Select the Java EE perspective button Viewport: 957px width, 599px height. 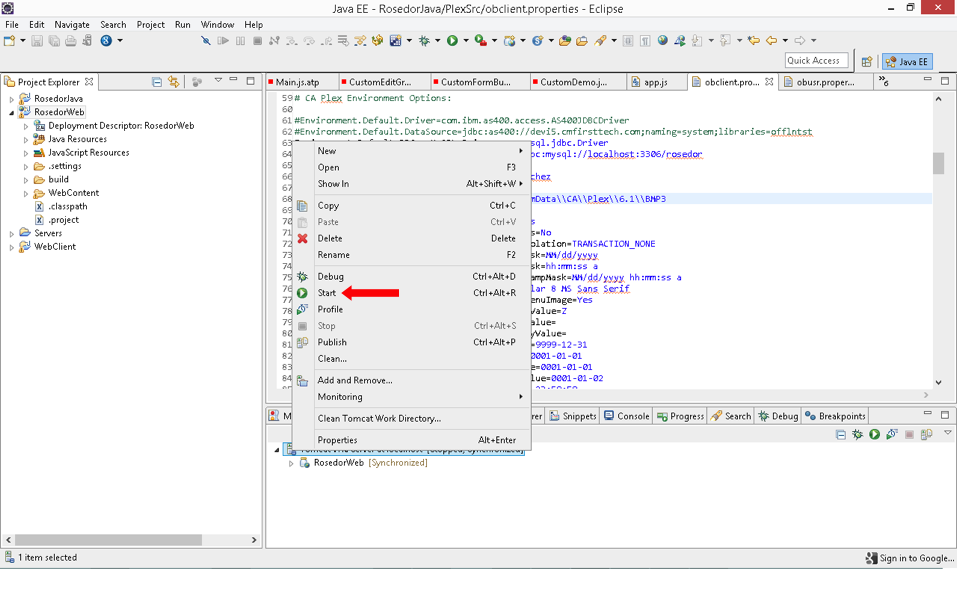tap(906, 61)
